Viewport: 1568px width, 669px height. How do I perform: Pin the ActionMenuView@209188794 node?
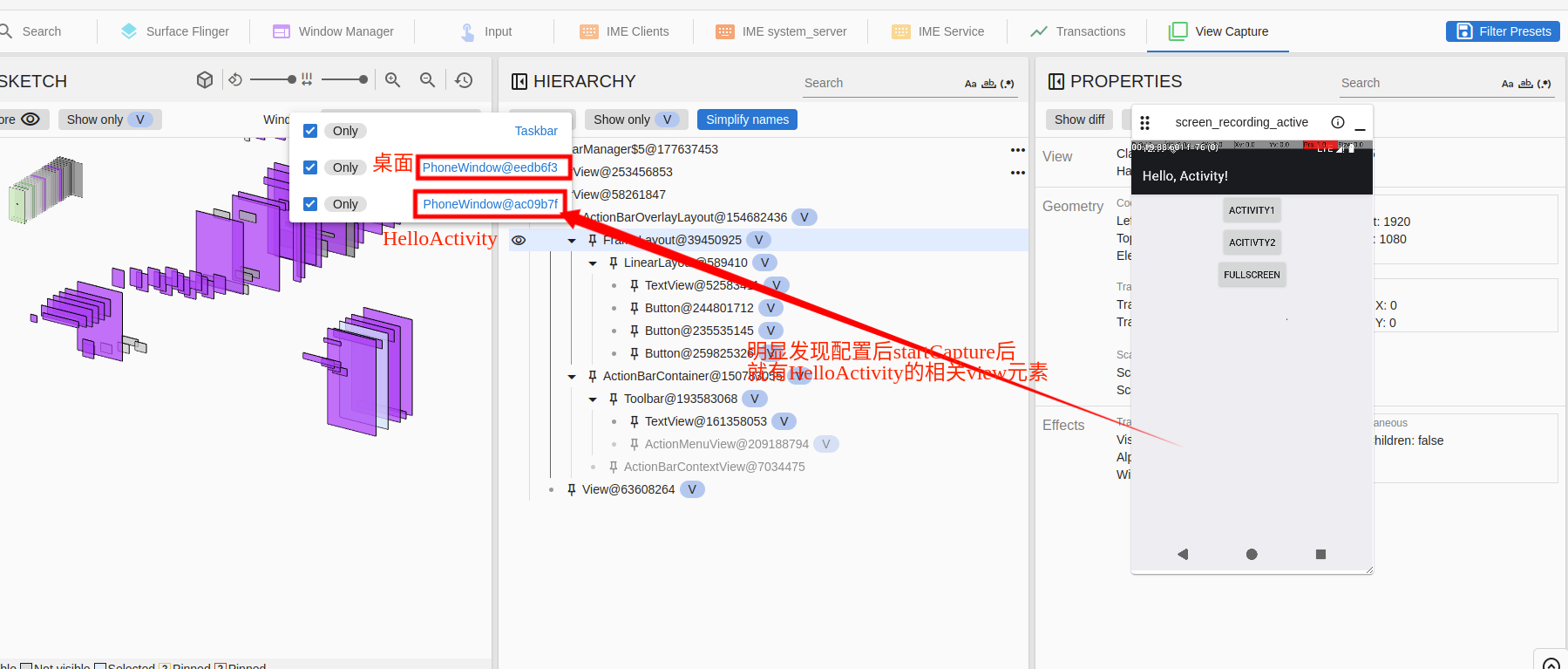click(x=635, y=444)
